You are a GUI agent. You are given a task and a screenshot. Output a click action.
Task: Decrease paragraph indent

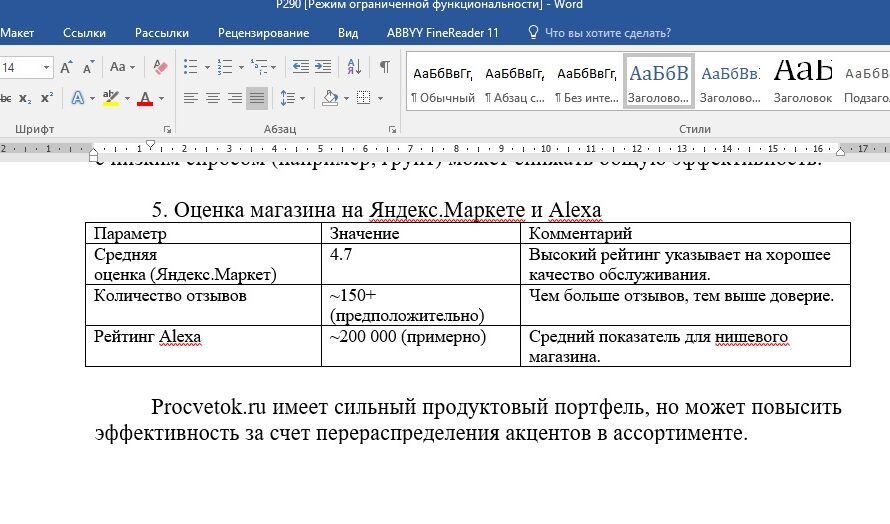pos(301,67)
